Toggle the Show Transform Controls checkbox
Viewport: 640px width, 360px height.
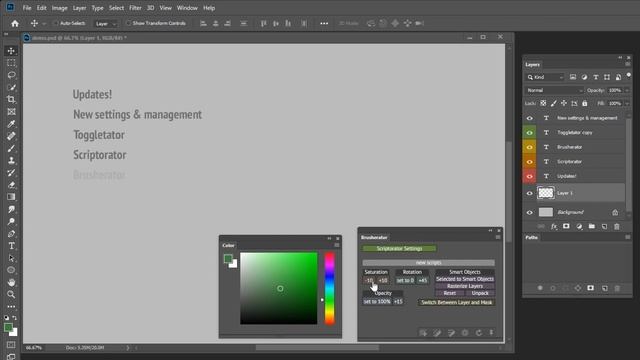pos(129,23)
